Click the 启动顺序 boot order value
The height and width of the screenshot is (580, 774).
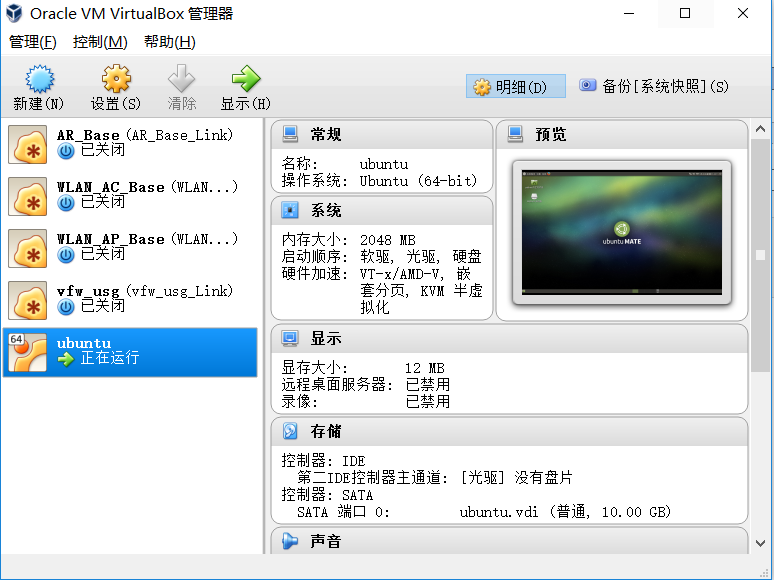coord(420,257)
